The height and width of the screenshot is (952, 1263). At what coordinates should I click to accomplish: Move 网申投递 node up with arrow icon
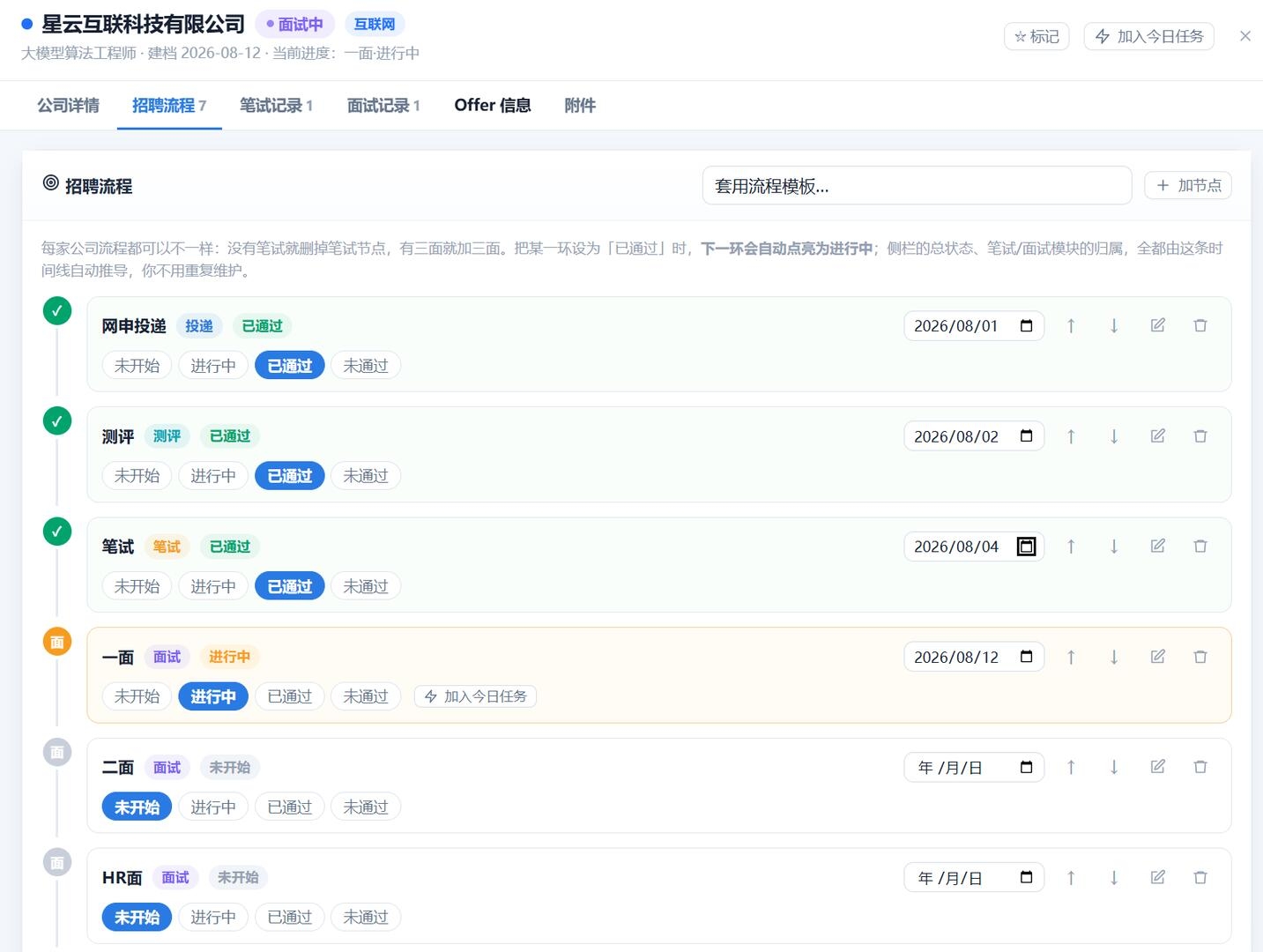[1071, 326]
